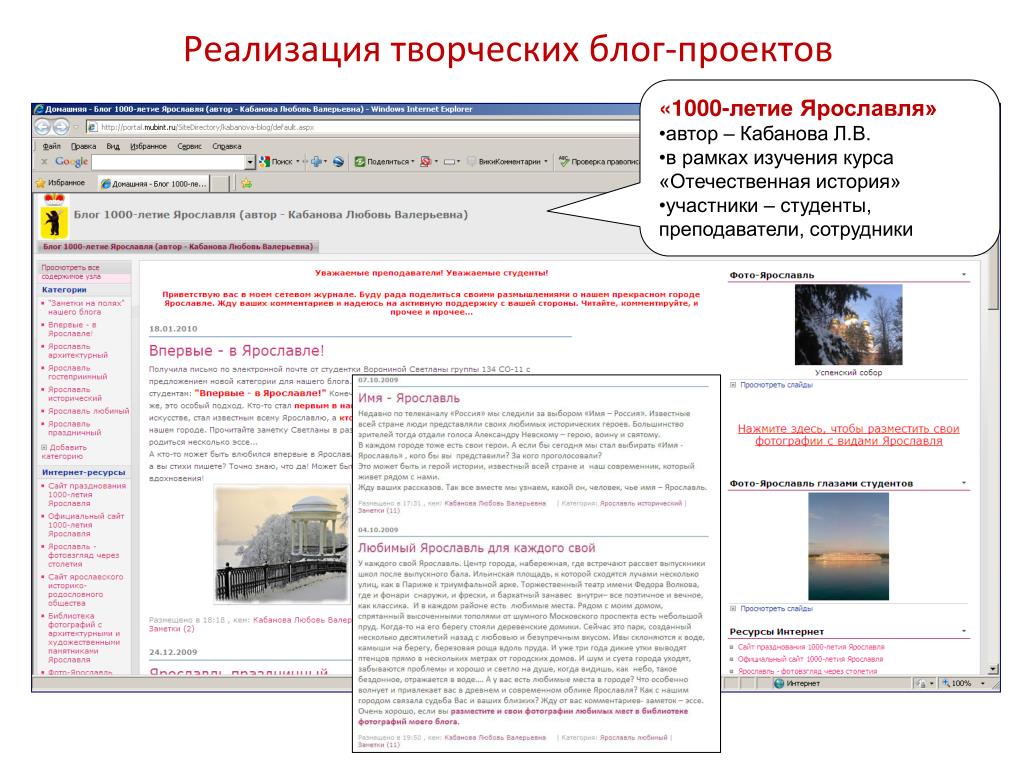
Task: Open the "Заметки на полях" нашего блога category
Action: point(86,308)
